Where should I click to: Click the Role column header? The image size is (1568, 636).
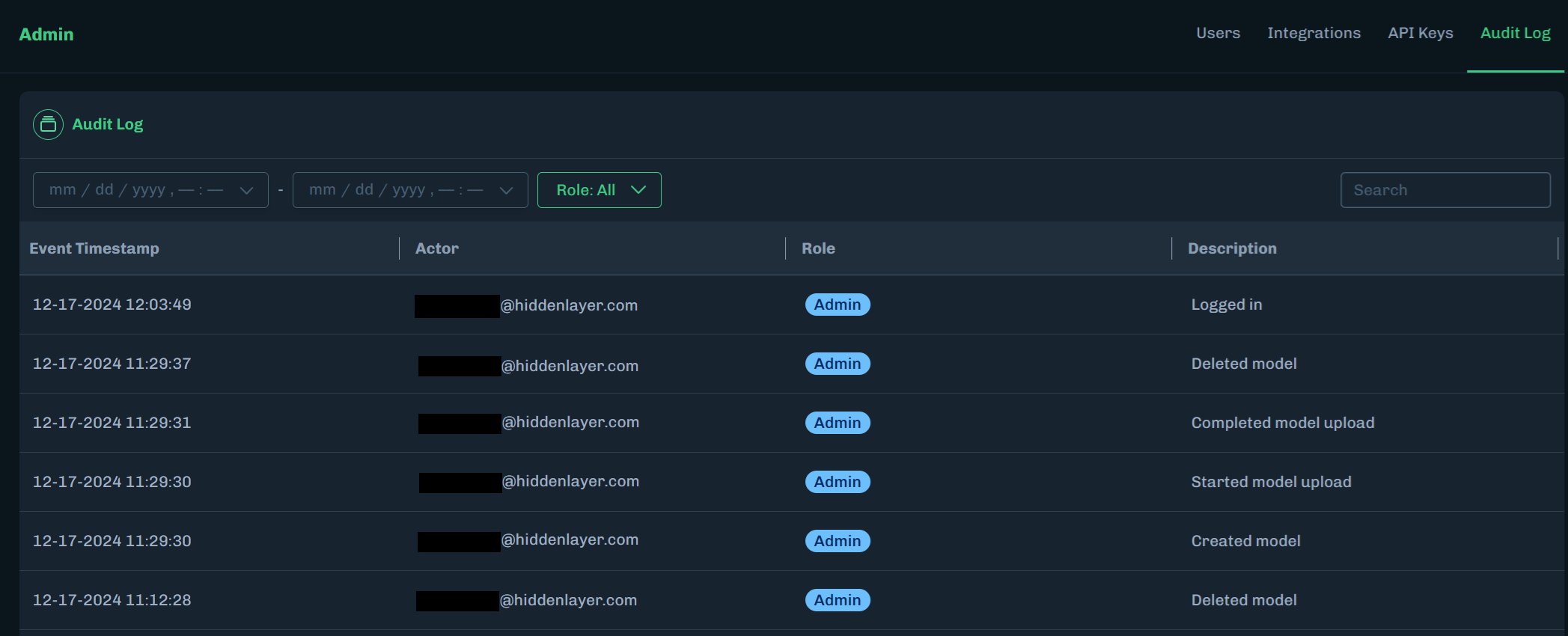point(818,248)
